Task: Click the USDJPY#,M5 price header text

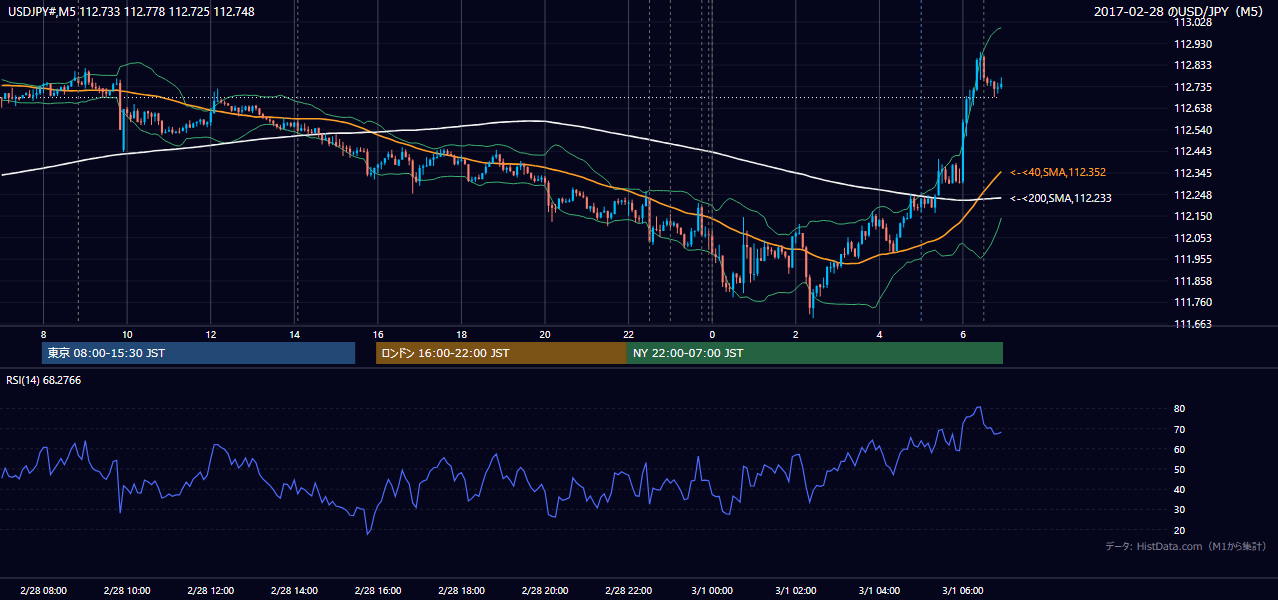Action: [x=129, y=12]
